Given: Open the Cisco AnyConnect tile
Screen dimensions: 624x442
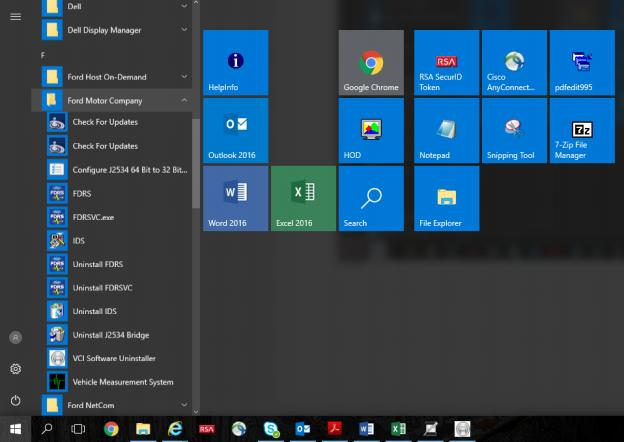Looking at the screenshot, I should coord(514,63).
